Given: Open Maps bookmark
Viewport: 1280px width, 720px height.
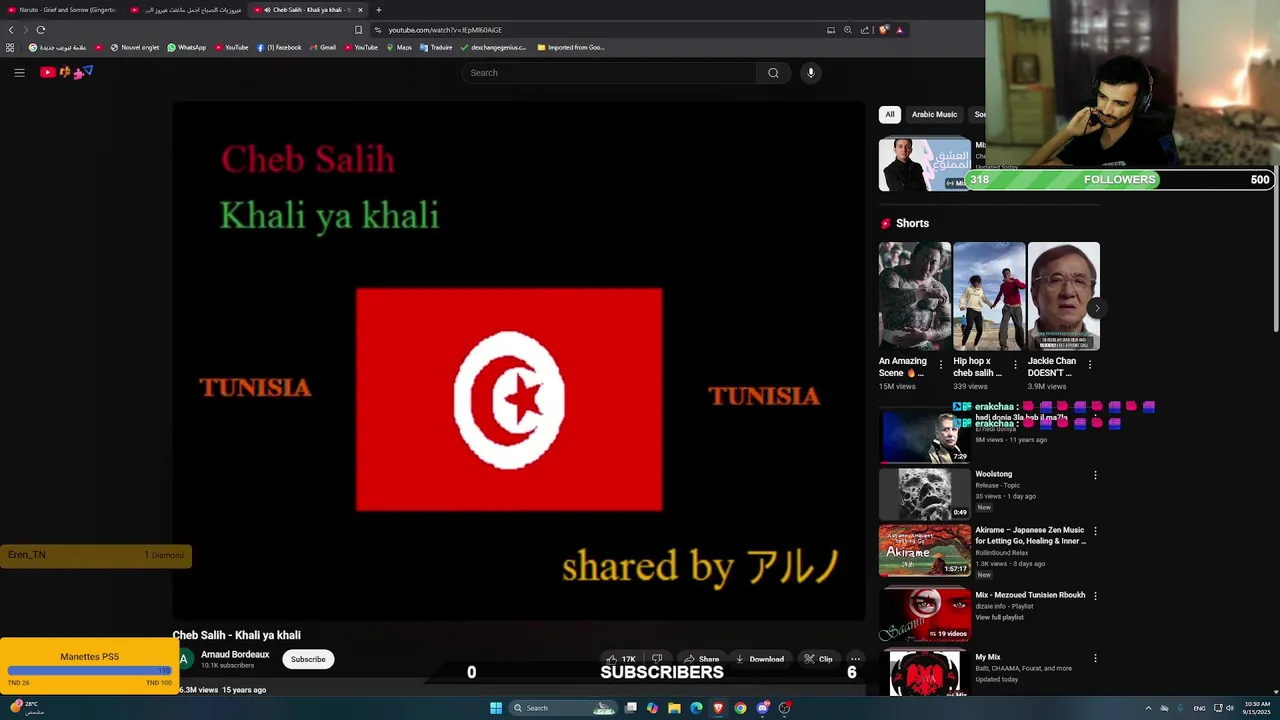Looking at the screenshot, I should pyautogui.click(x=399, y=47).
